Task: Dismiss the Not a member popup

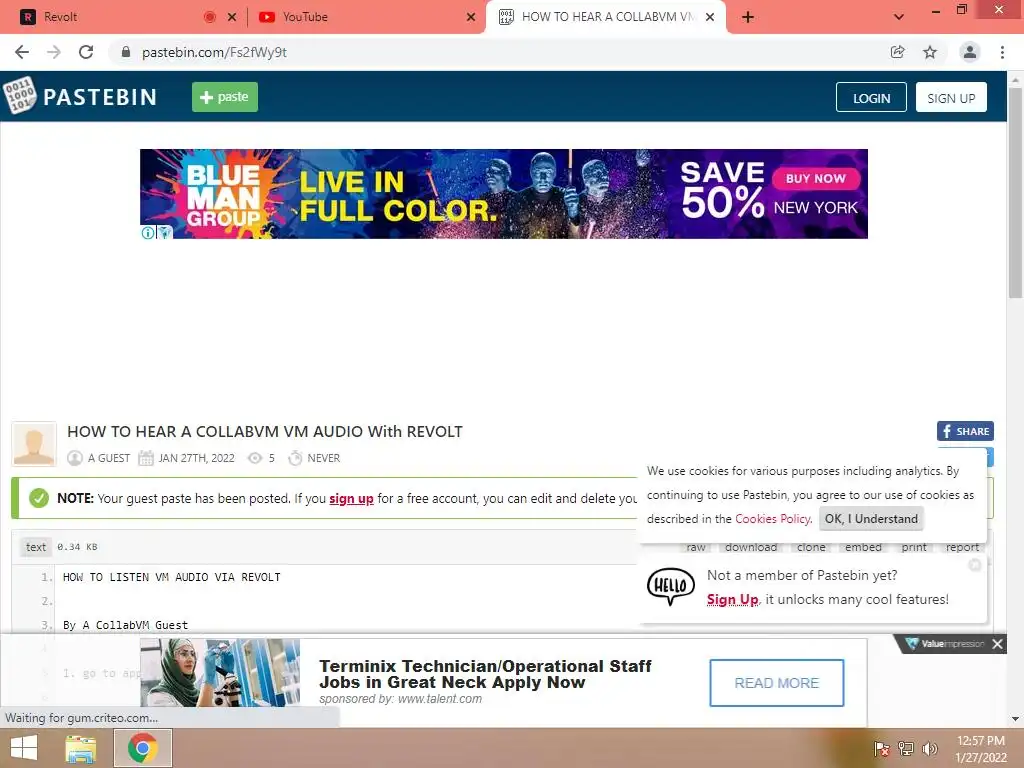Action: 974,565
